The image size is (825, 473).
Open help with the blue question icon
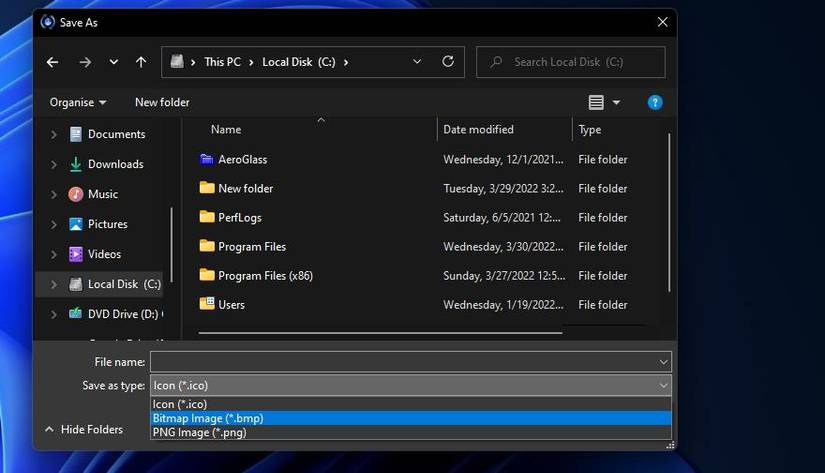click(655, 103)
